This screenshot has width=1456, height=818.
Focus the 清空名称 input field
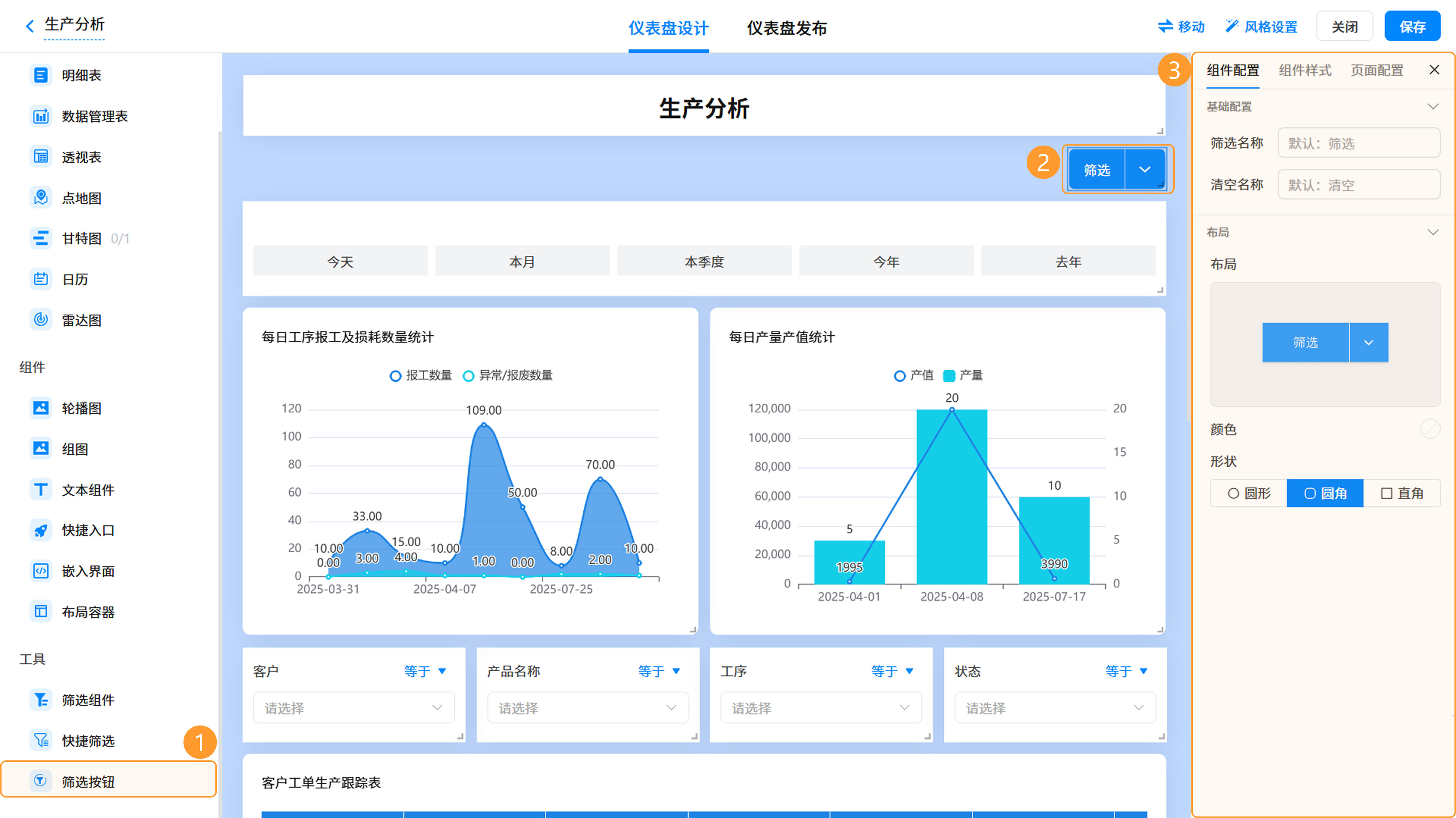[1359, 184]
